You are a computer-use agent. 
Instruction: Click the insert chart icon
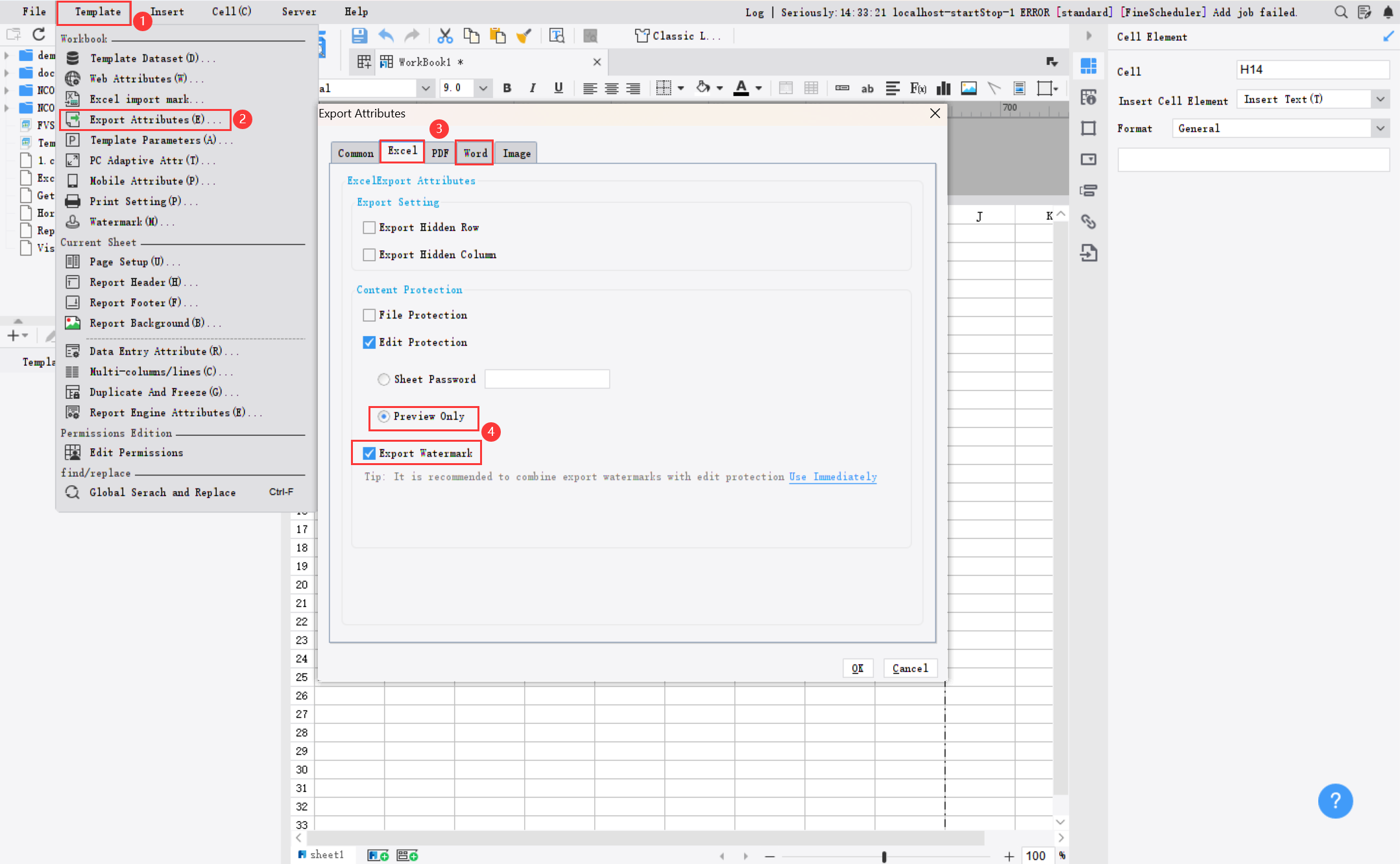click(x=943, y=88)
